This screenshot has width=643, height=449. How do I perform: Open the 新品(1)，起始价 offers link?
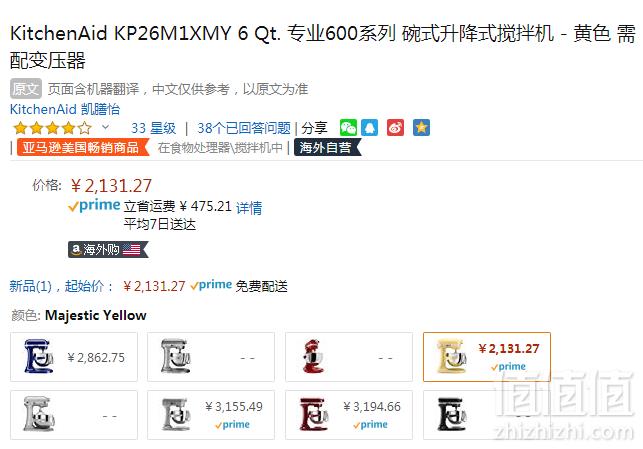(x=62, y=286)
